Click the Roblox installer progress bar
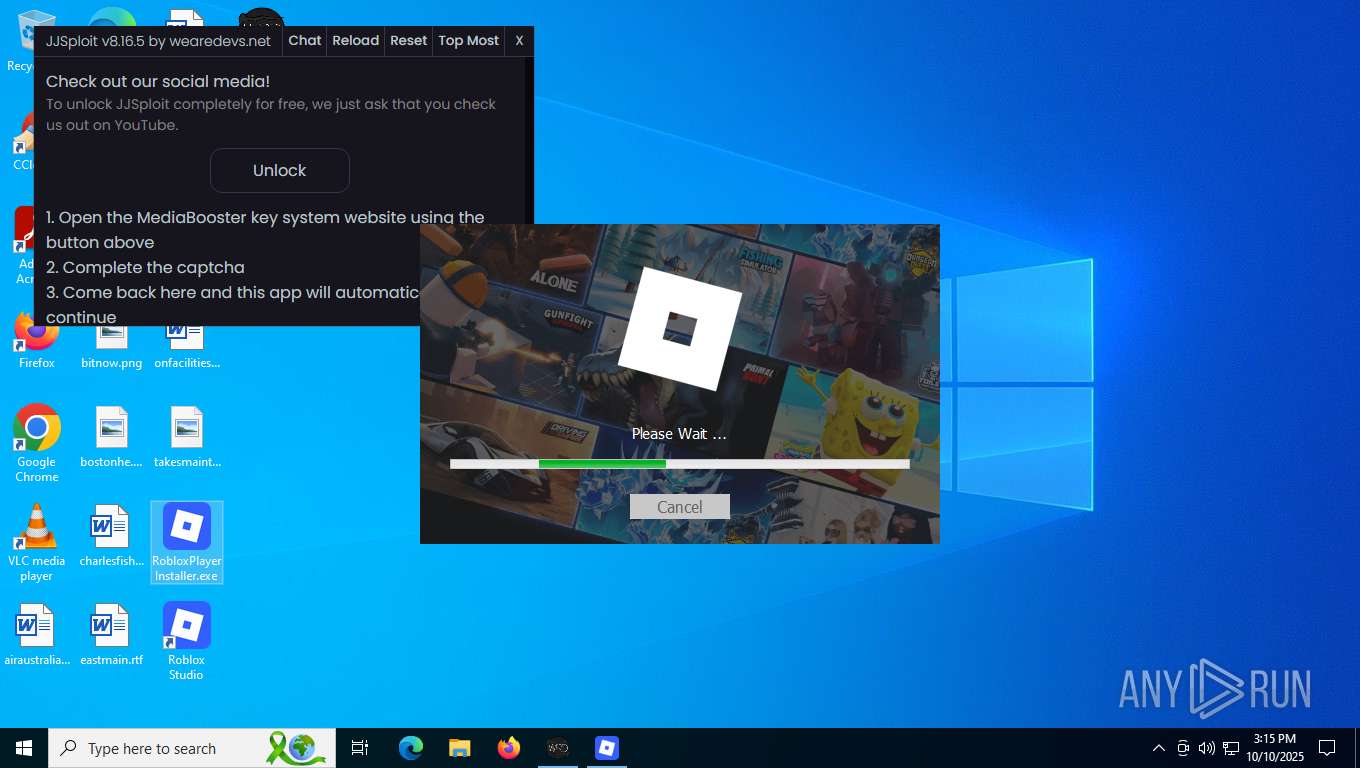The width and height of the screenshot is (1360, 768). point(680,464)
